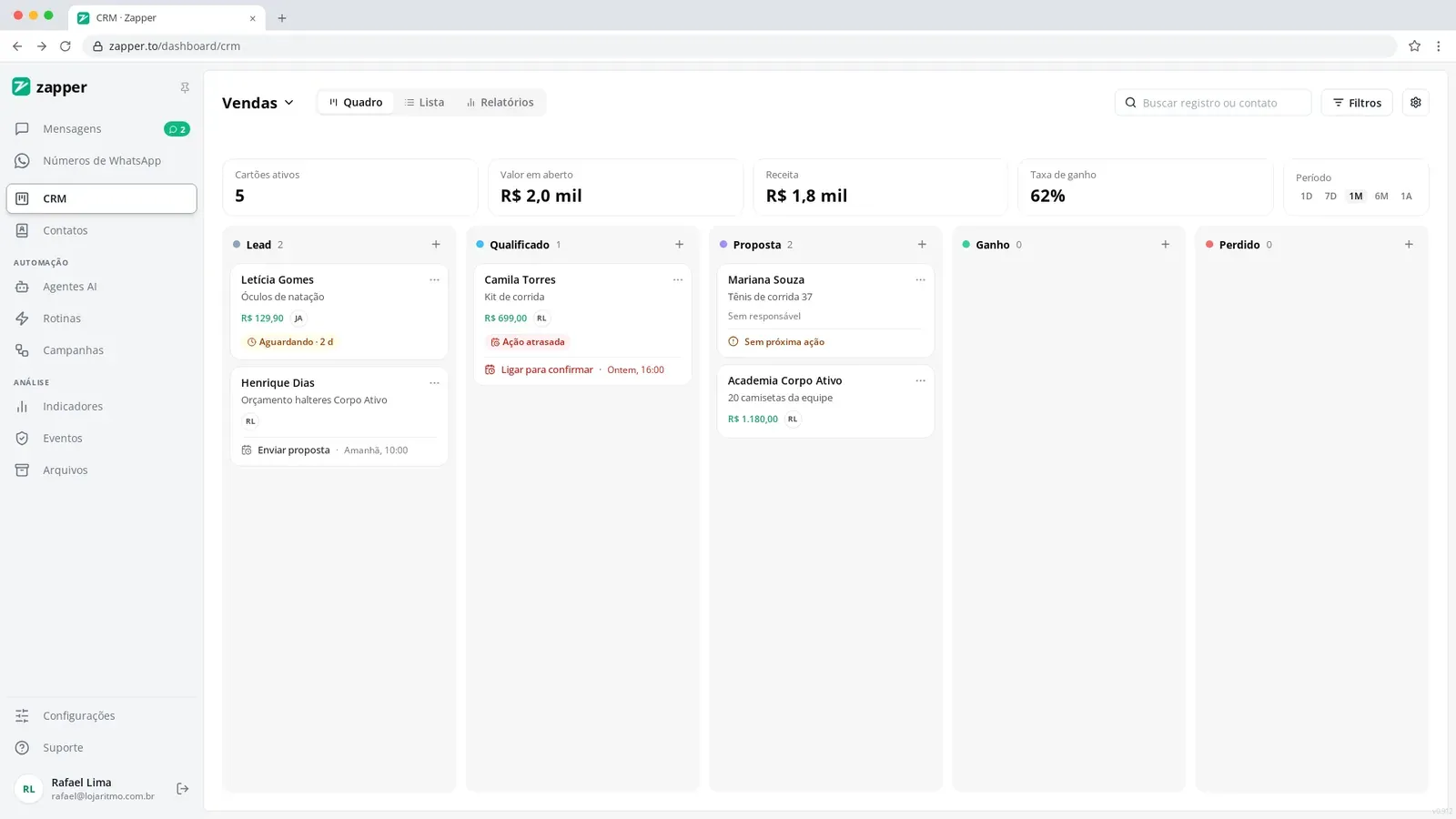Open Números de WhatsApp in the sidebar
This screenshot has height=819, width=1456.
[x=101, y=161]
